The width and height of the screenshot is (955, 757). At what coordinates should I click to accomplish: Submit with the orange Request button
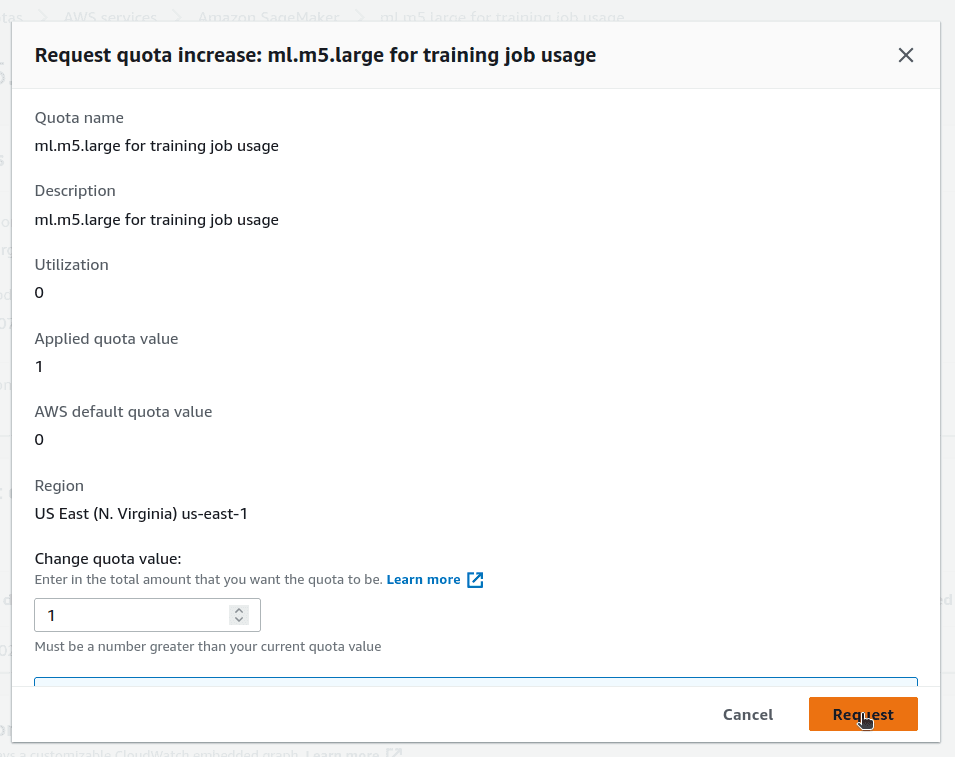point(862,714)
